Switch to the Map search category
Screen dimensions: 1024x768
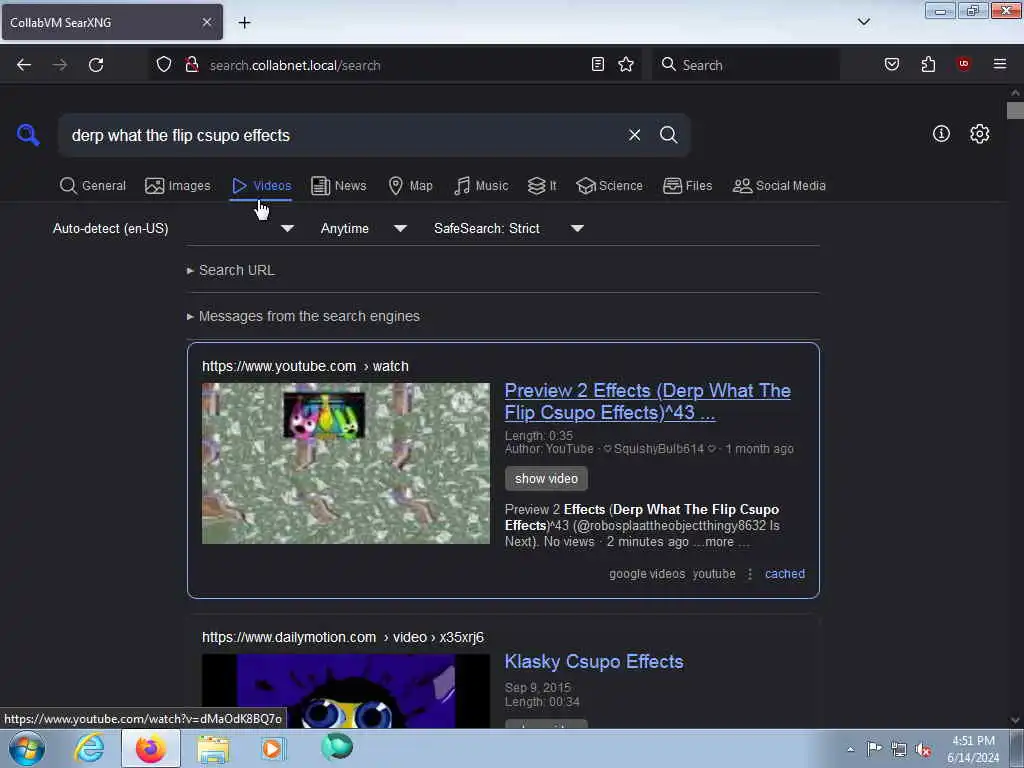pyautogui.click(x=410, y=186)
